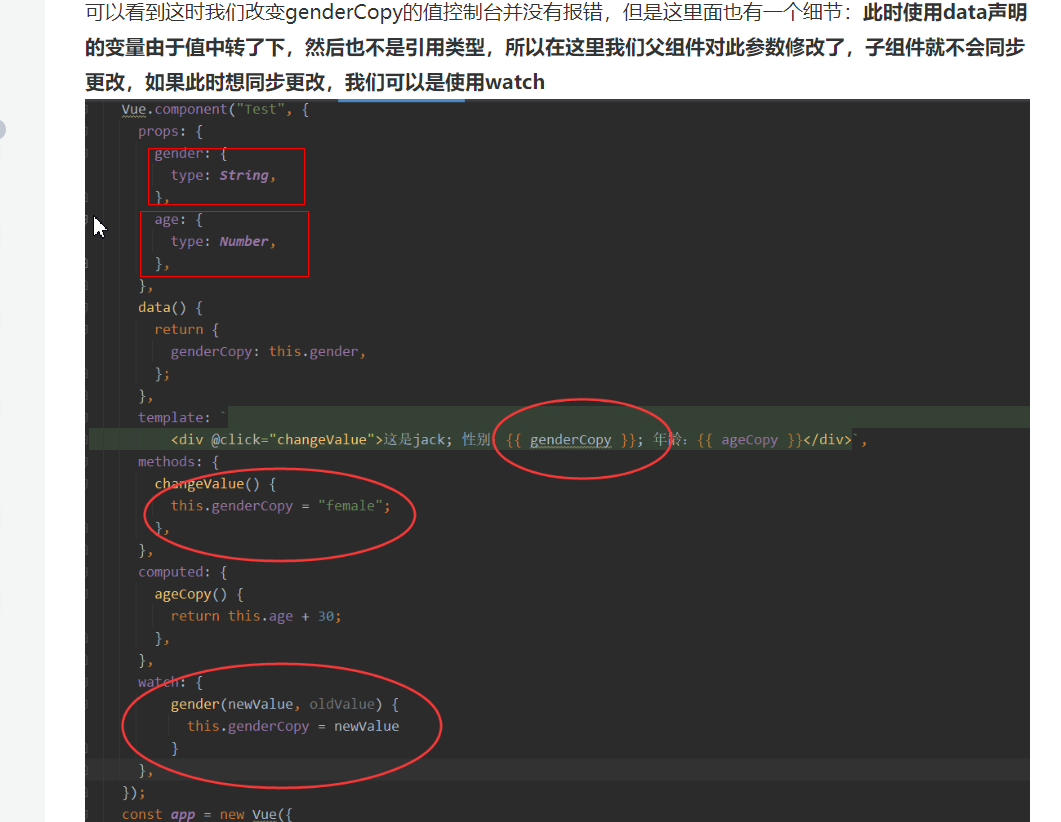This screenshot has width=1061, height=822.
Task: Click "{{ ageCopy }}" inside the template string
Action: [x=749, y=440]
